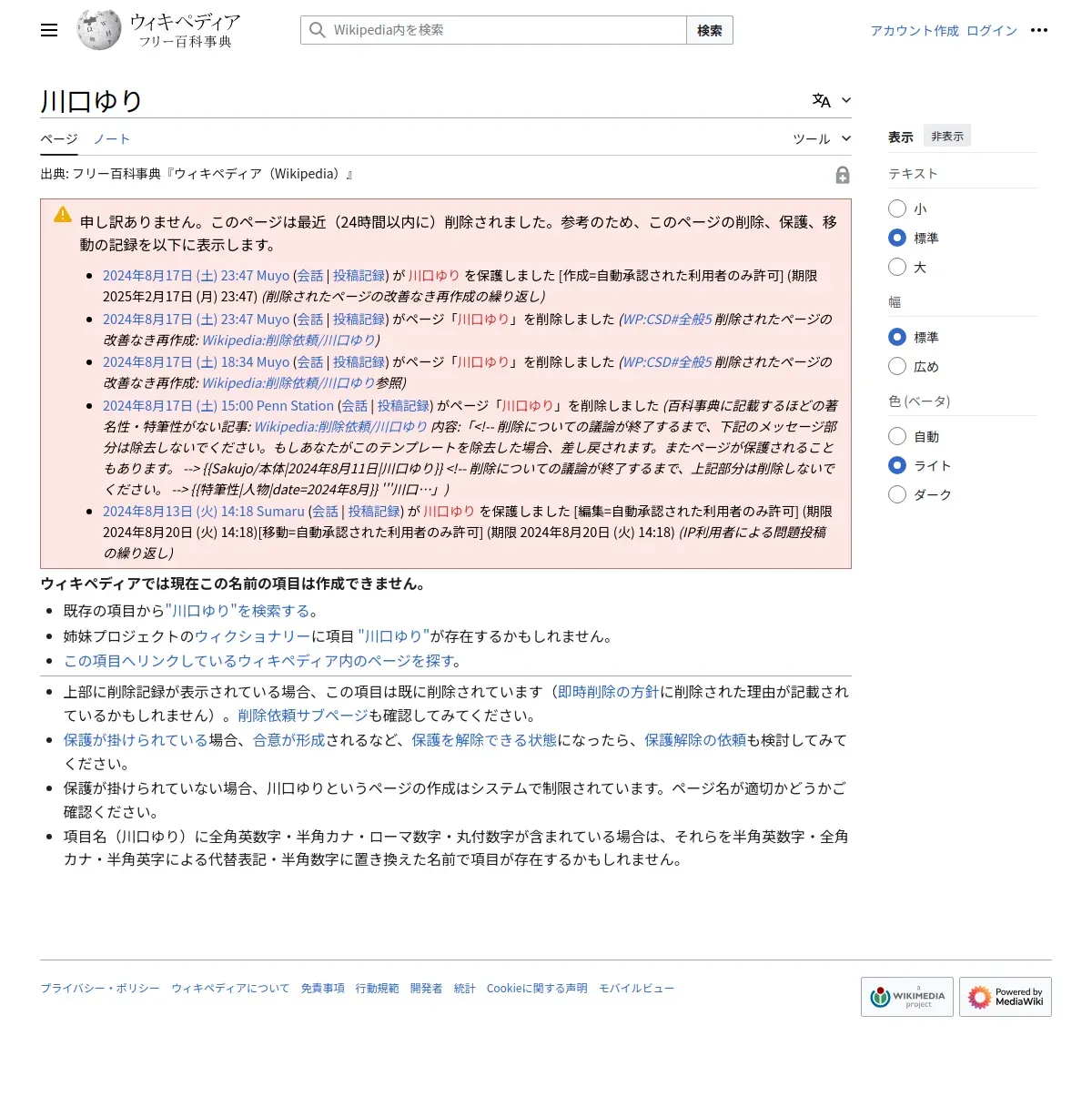Open the ウィクショナリー link
Screen dimensions: 1092x1097
click(x=253, y=636)
